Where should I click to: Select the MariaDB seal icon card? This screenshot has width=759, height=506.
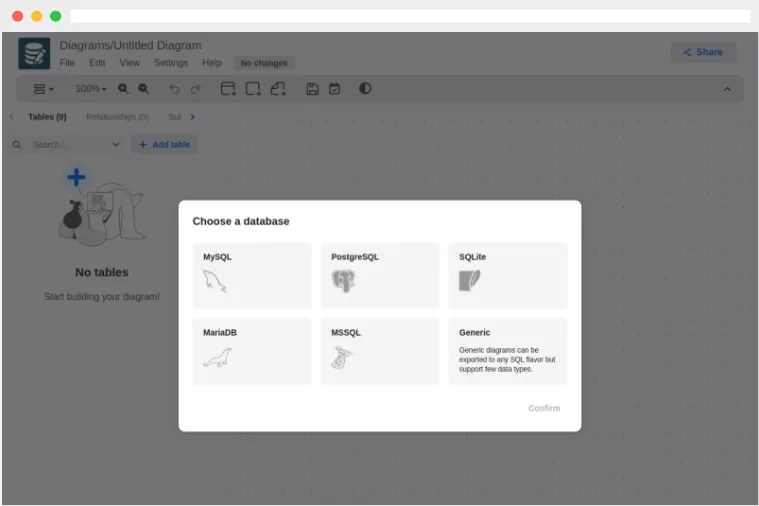[252, 351]
